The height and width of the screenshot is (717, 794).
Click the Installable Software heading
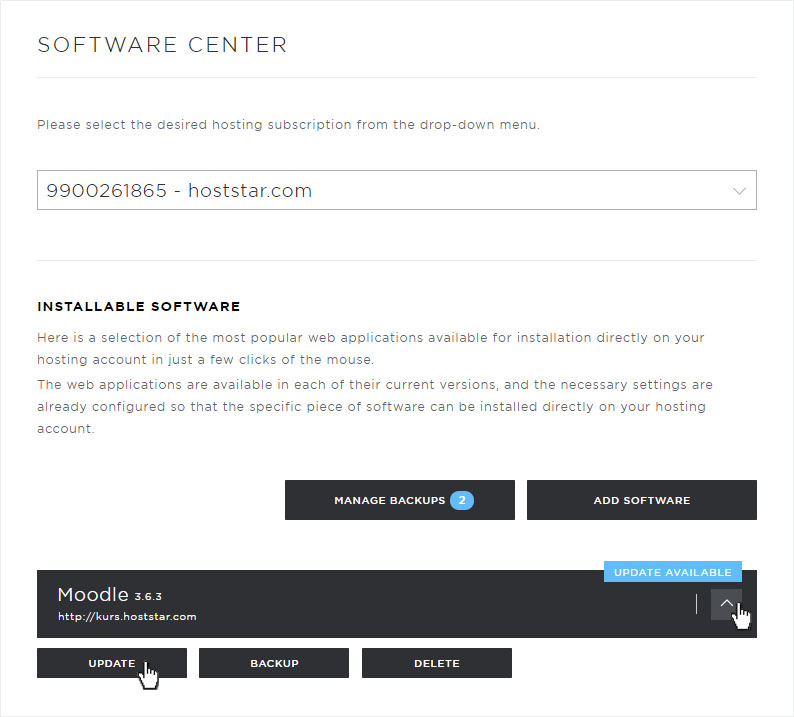[x=139, y=306]
